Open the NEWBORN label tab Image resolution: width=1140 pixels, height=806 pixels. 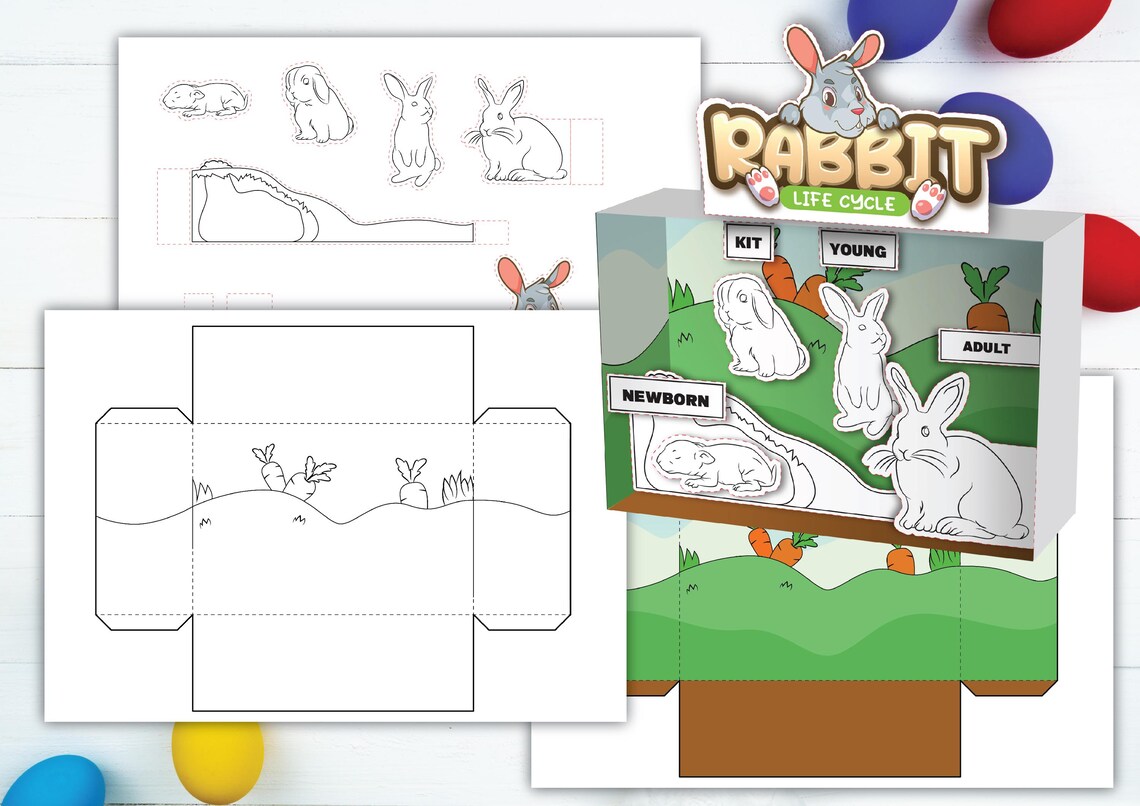coord(666,398)
